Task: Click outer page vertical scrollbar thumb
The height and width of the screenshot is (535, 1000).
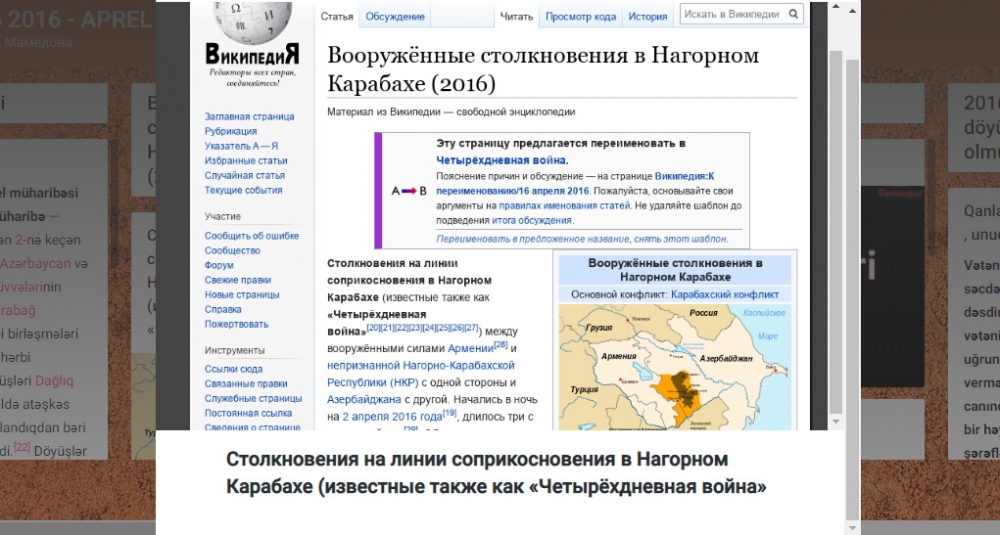Action: click(853, 290)
